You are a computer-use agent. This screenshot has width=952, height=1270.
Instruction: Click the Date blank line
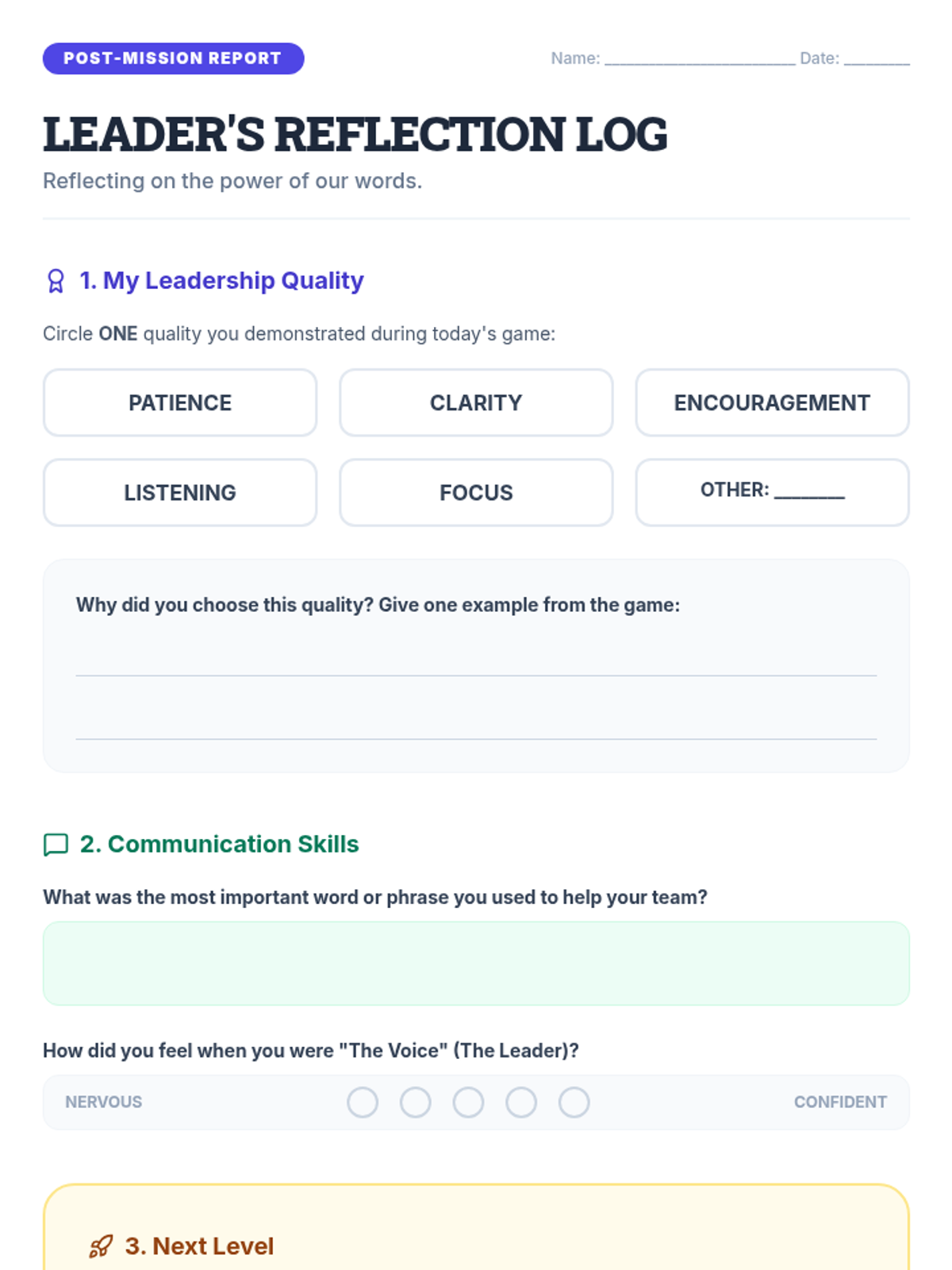[x=877, y=59]
